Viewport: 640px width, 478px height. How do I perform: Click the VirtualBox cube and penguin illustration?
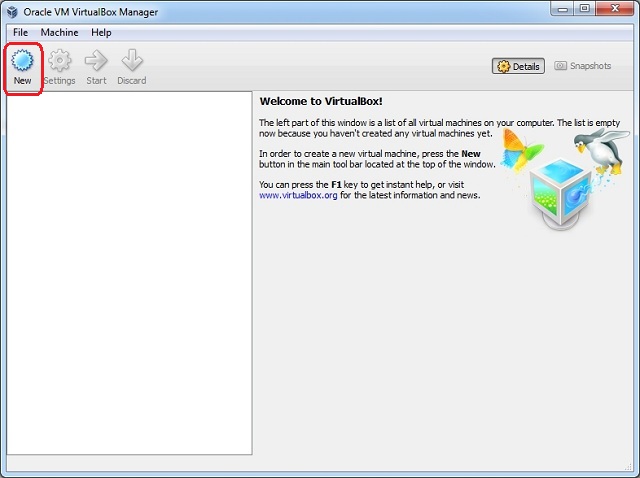pyautogui.click(x=565, y=178)
